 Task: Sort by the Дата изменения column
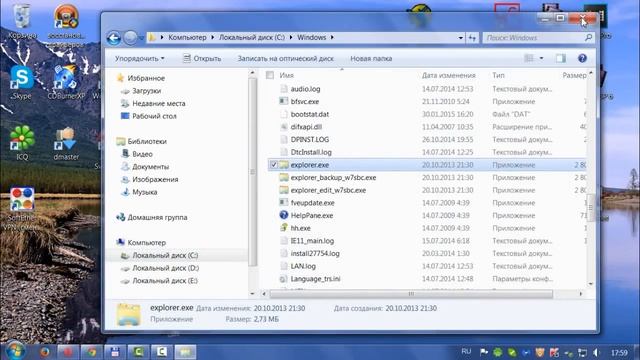(449, 75)
